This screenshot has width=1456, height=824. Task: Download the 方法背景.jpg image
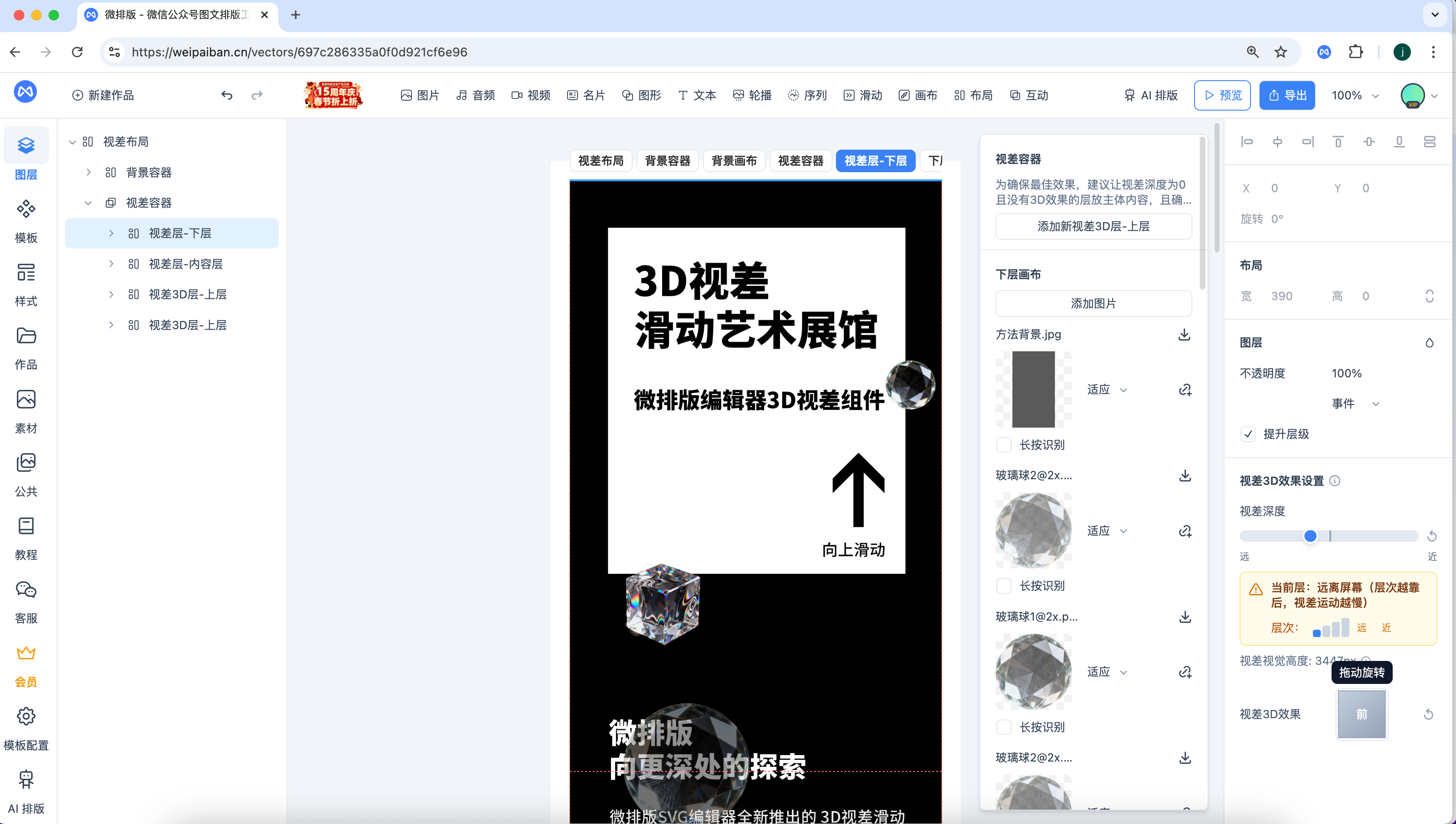[1184, 334]
